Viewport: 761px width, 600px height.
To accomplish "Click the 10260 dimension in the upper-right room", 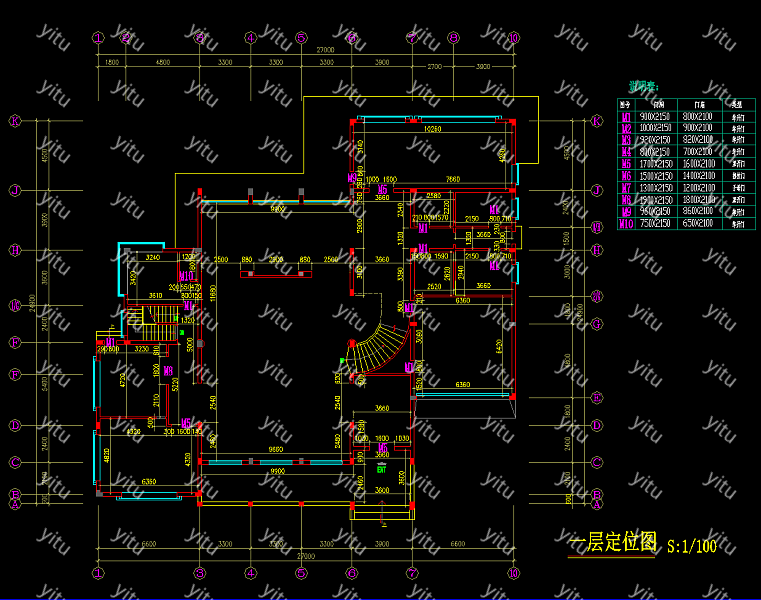I will click(432, 130).
